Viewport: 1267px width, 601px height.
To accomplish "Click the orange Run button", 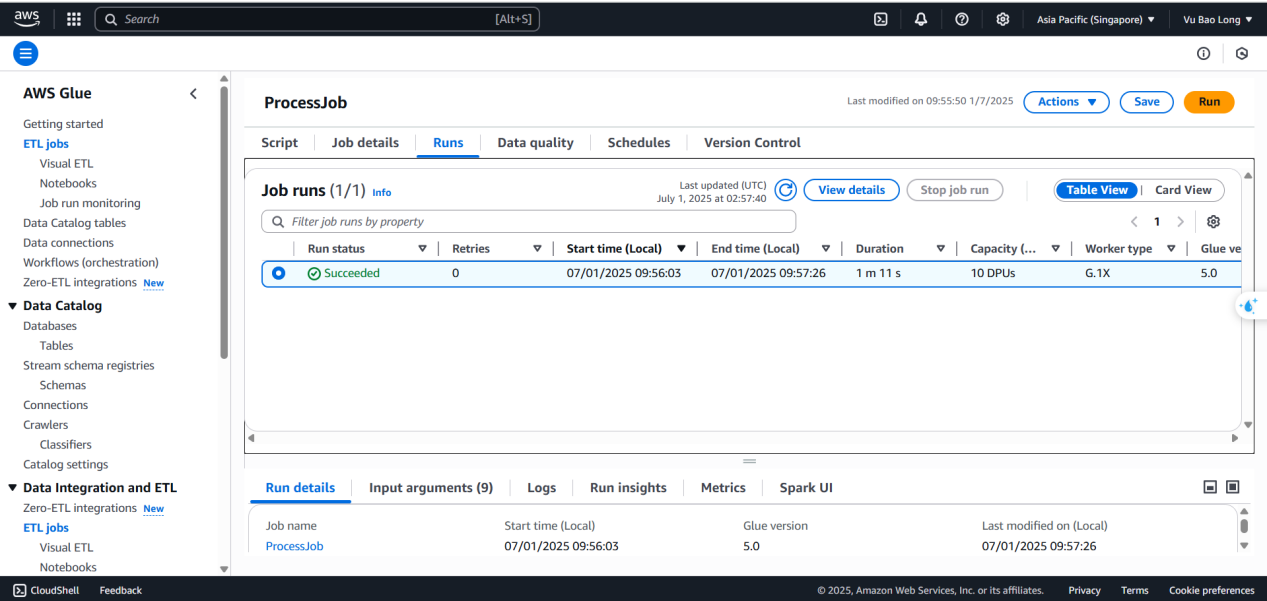I will point(1209,102).
